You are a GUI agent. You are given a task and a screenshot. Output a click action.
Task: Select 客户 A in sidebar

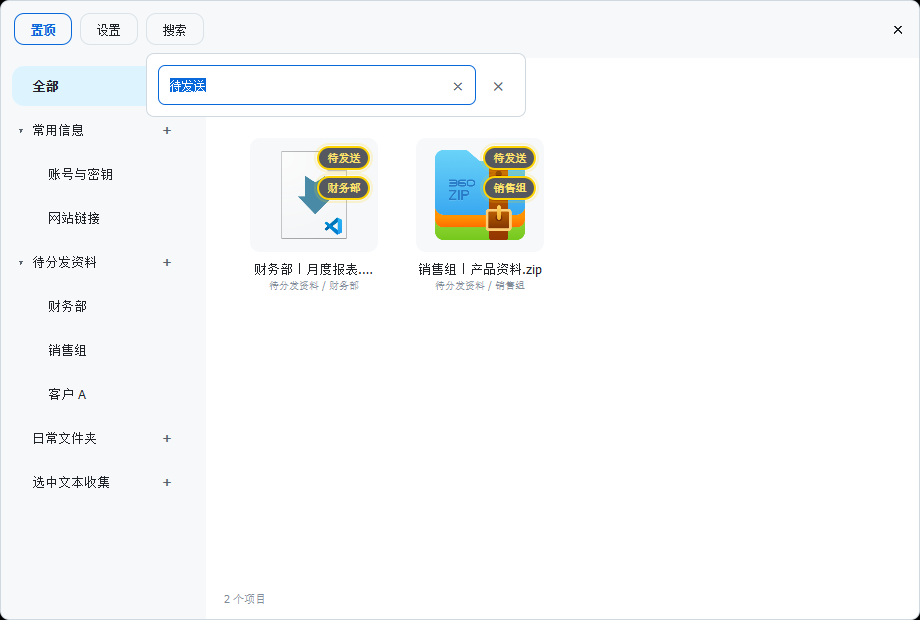point(67,394)
